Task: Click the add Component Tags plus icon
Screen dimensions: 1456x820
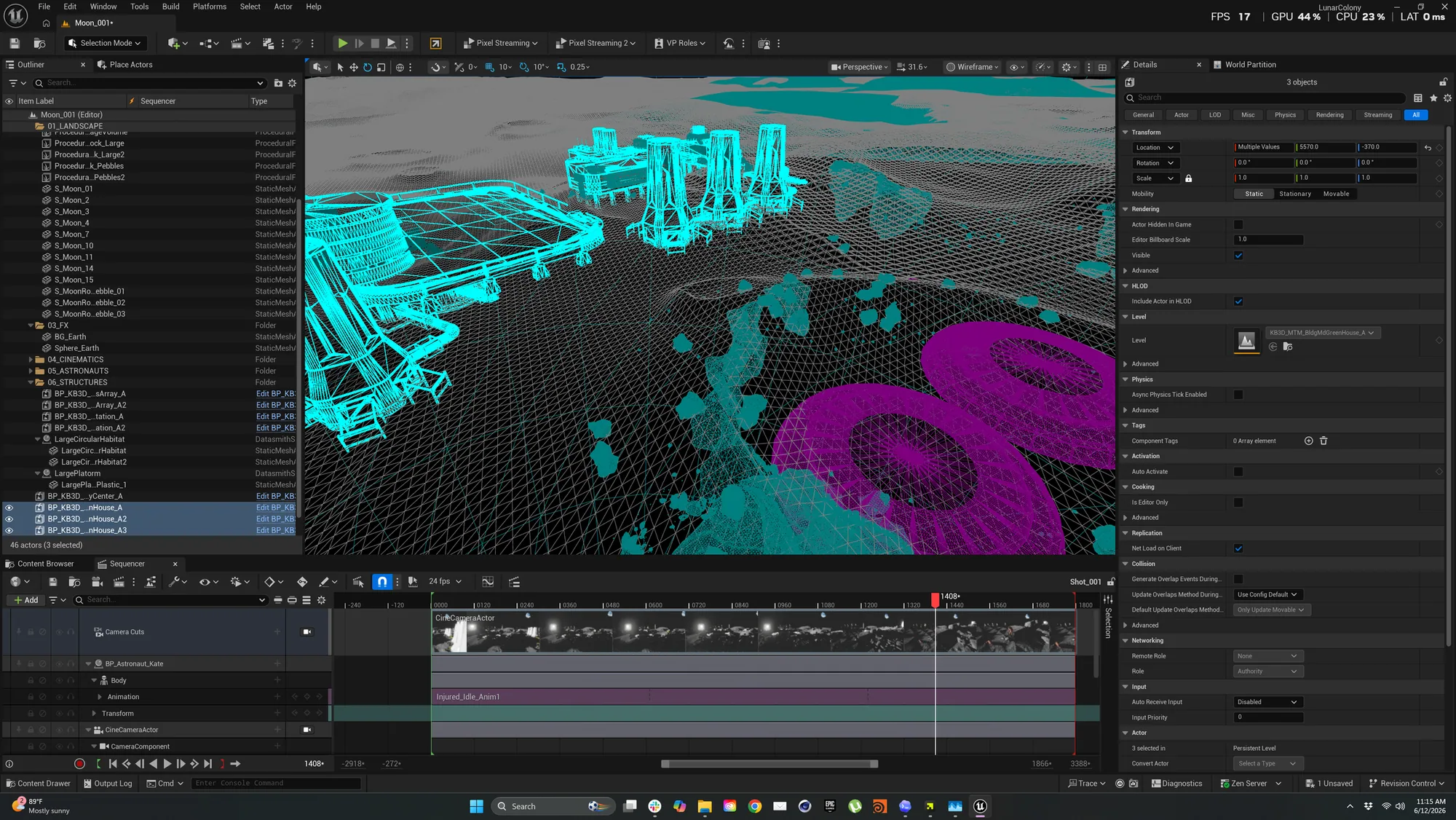Action: [1308, 441]
